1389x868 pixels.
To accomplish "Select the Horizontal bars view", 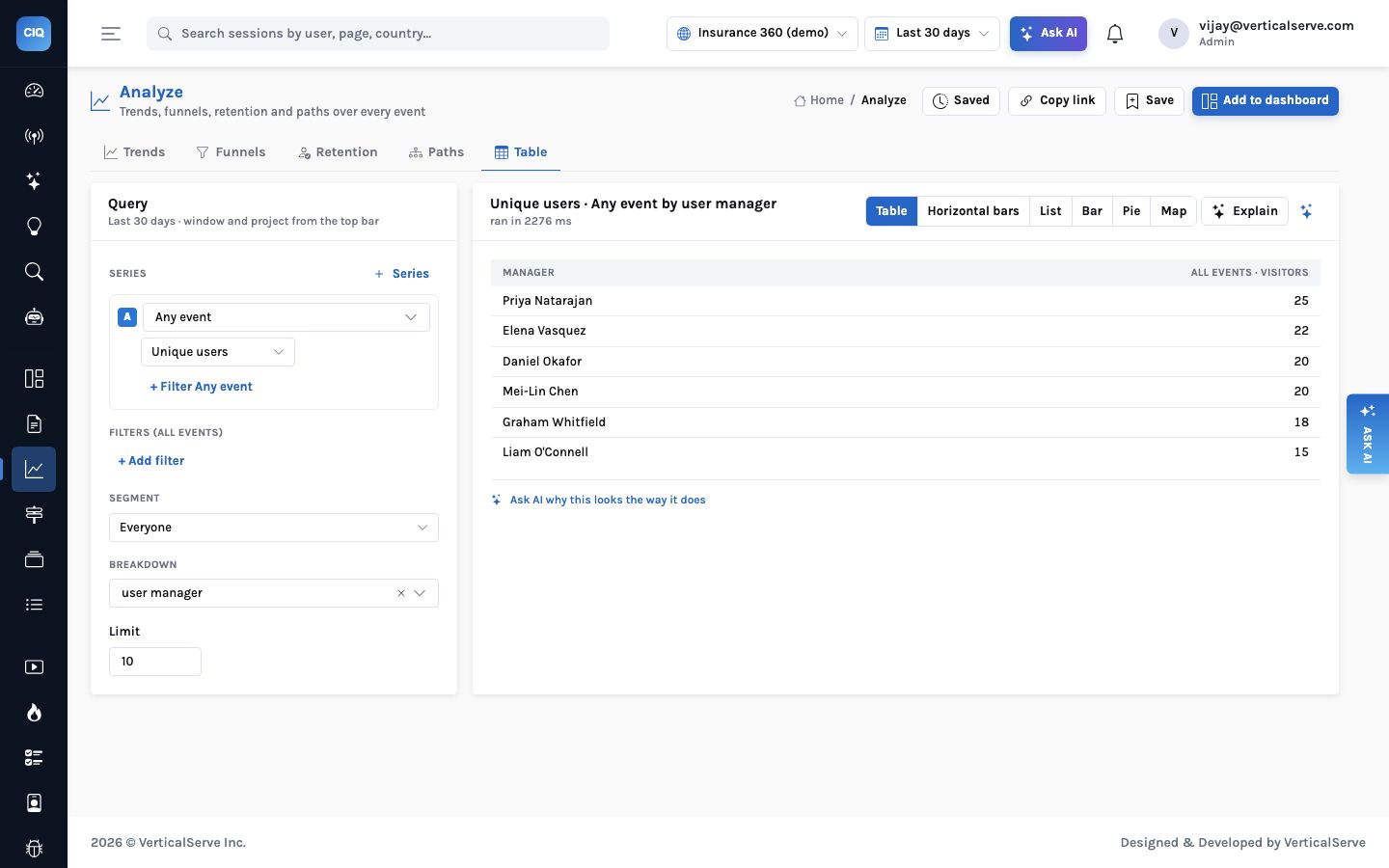I will coord(973,211).
